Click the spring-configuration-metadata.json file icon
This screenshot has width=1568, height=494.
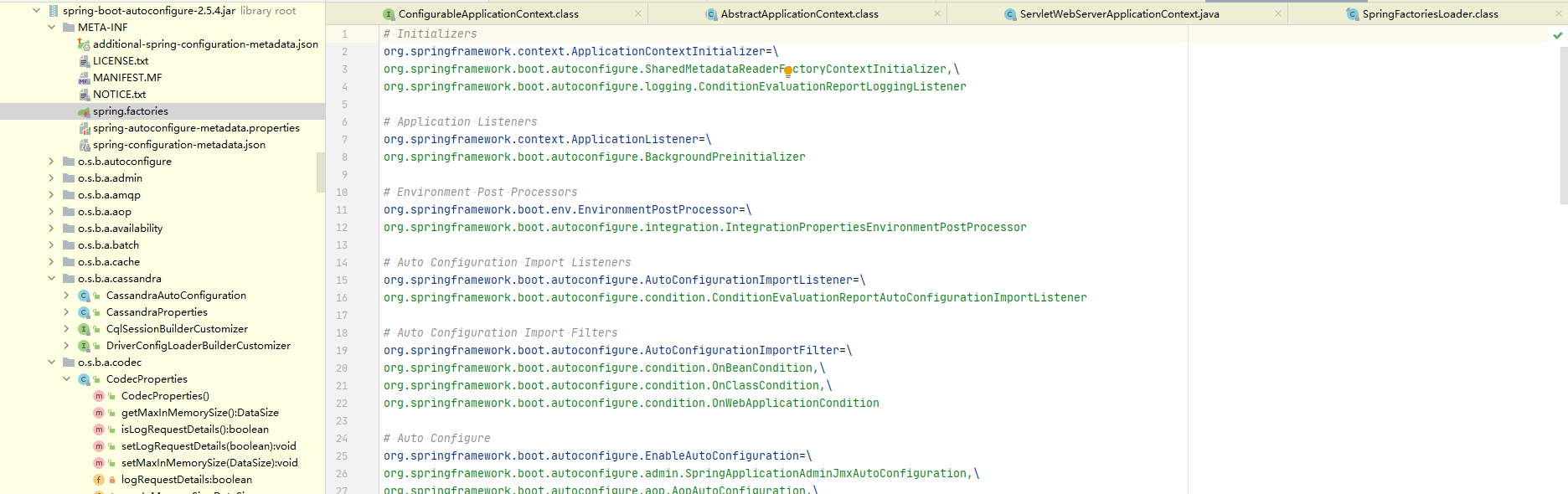(x=84, y=145)
